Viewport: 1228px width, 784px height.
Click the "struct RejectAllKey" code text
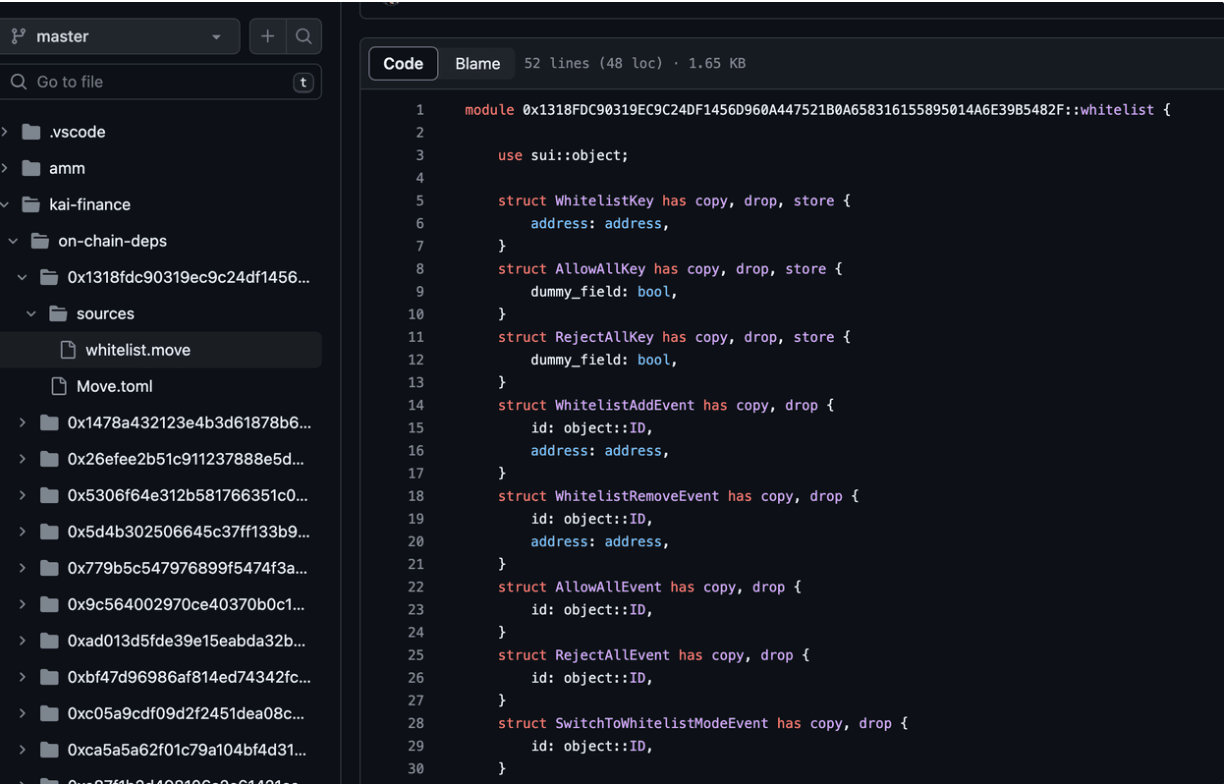(575, 337)
